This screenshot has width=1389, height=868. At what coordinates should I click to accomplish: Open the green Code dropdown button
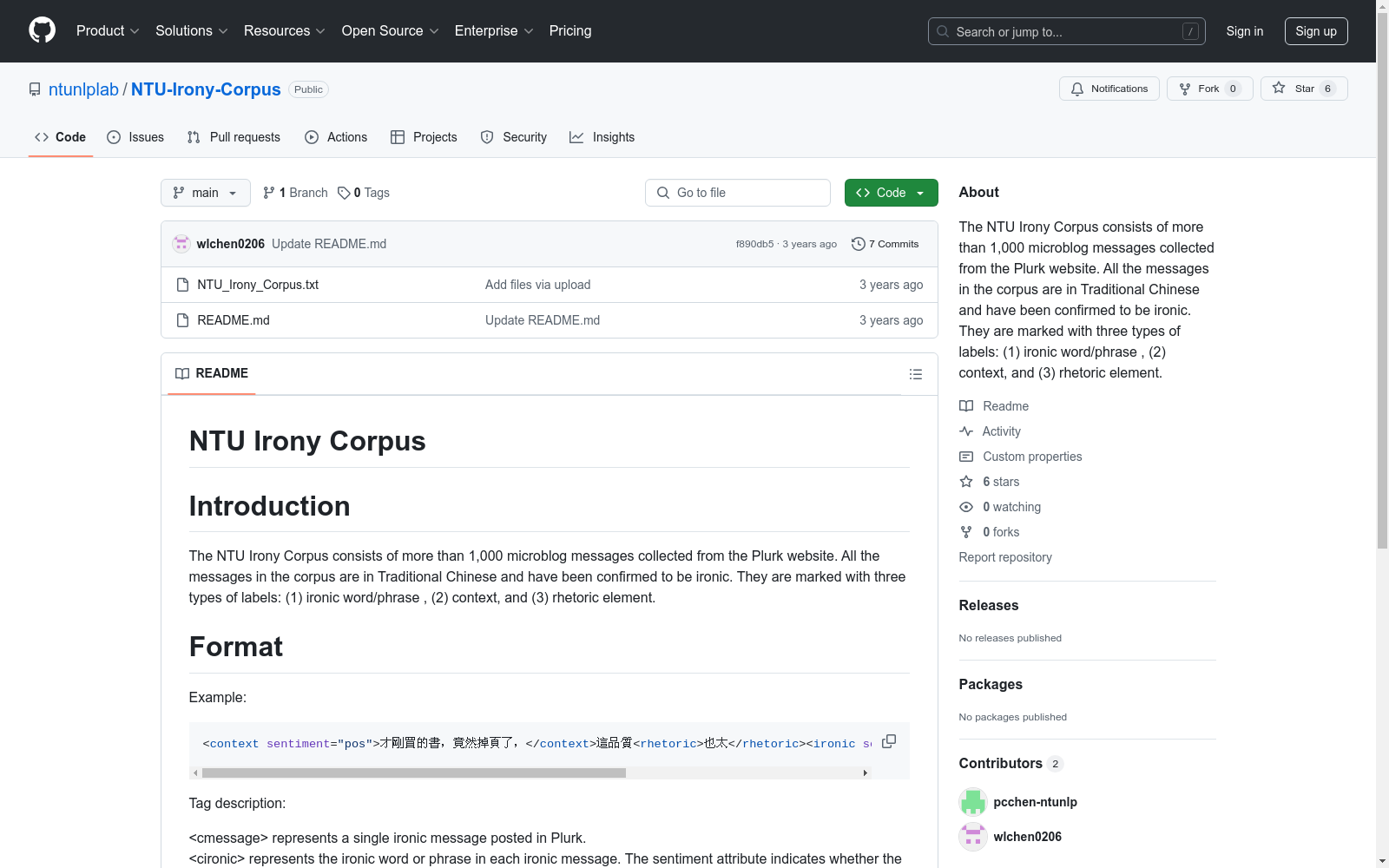(x=891, y=193)
